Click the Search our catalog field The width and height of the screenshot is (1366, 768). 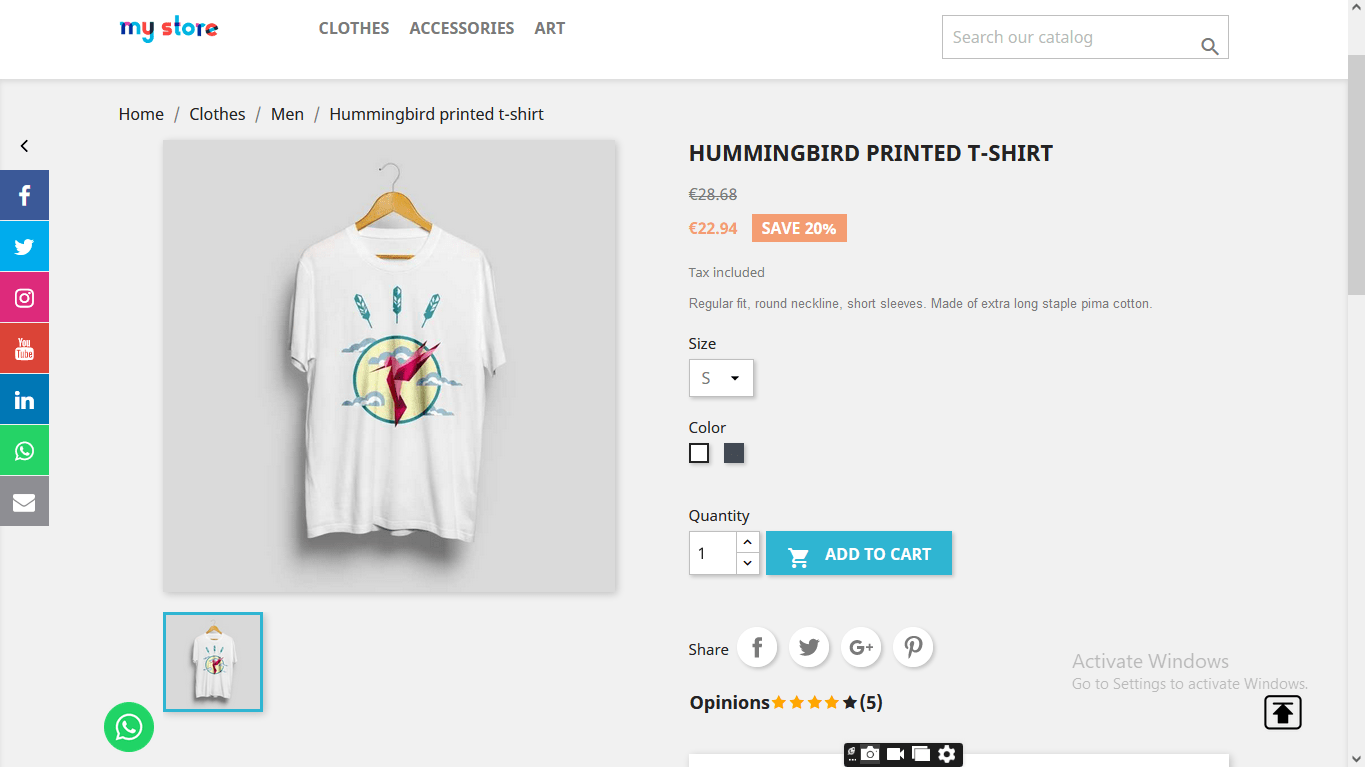[1085, 37]
